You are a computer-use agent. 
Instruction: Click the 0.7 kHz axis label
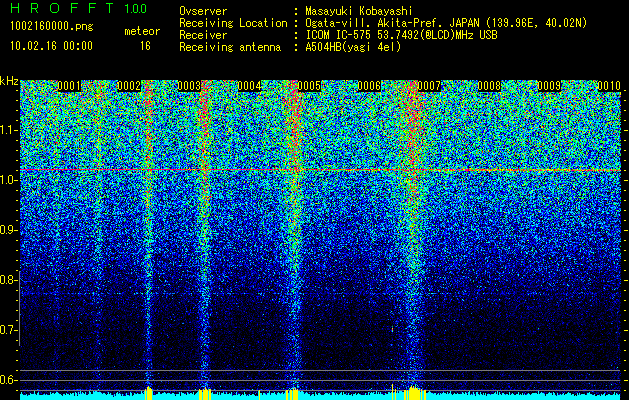9,330
